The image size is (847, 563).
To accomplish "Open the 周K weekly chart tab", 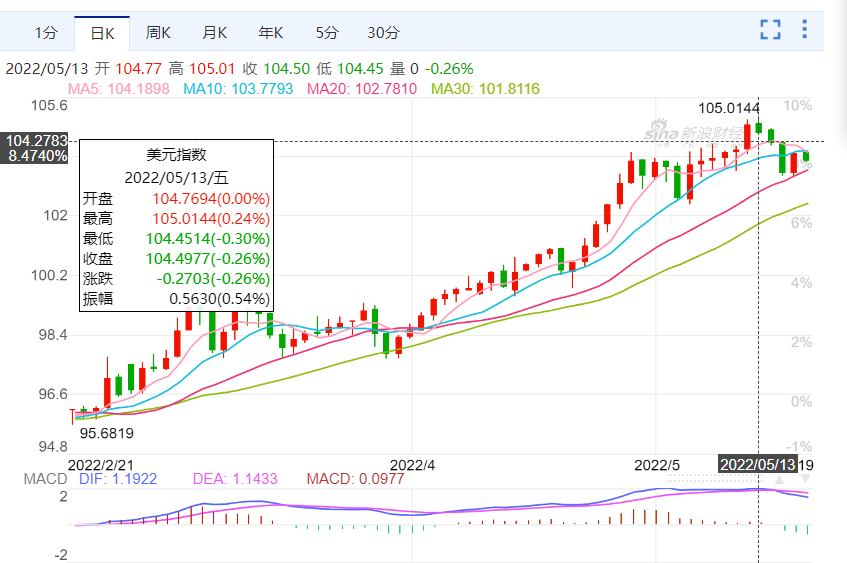I will coord(158,33).
